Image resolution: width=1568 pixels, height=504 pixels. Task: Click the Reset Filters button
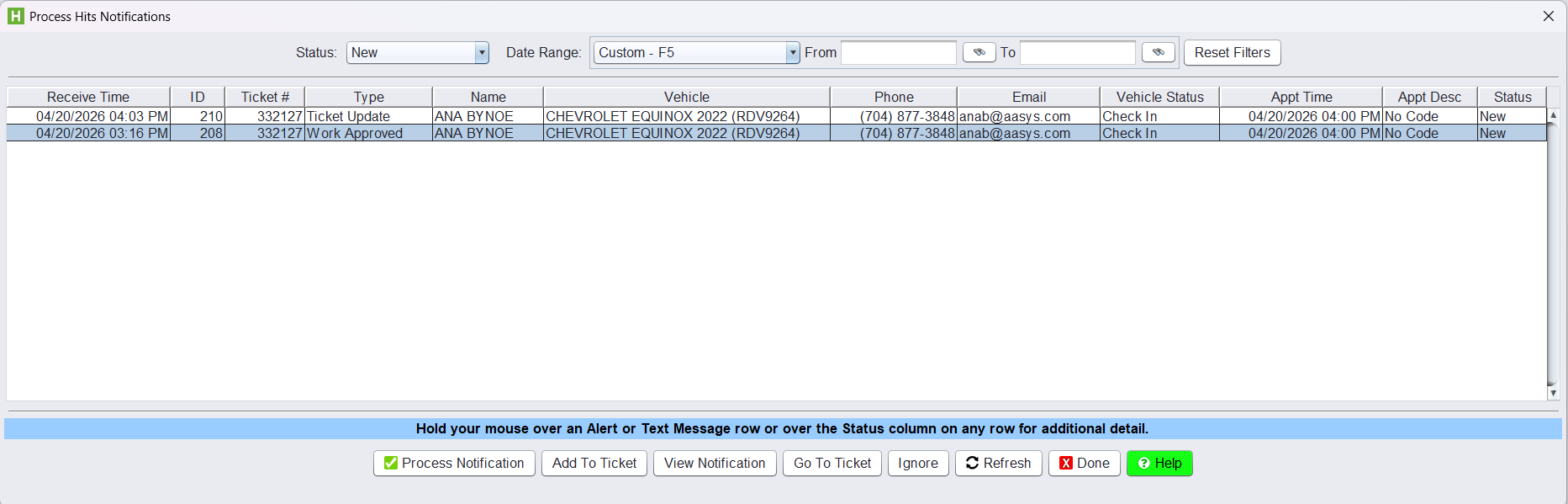click(1232, 52)
